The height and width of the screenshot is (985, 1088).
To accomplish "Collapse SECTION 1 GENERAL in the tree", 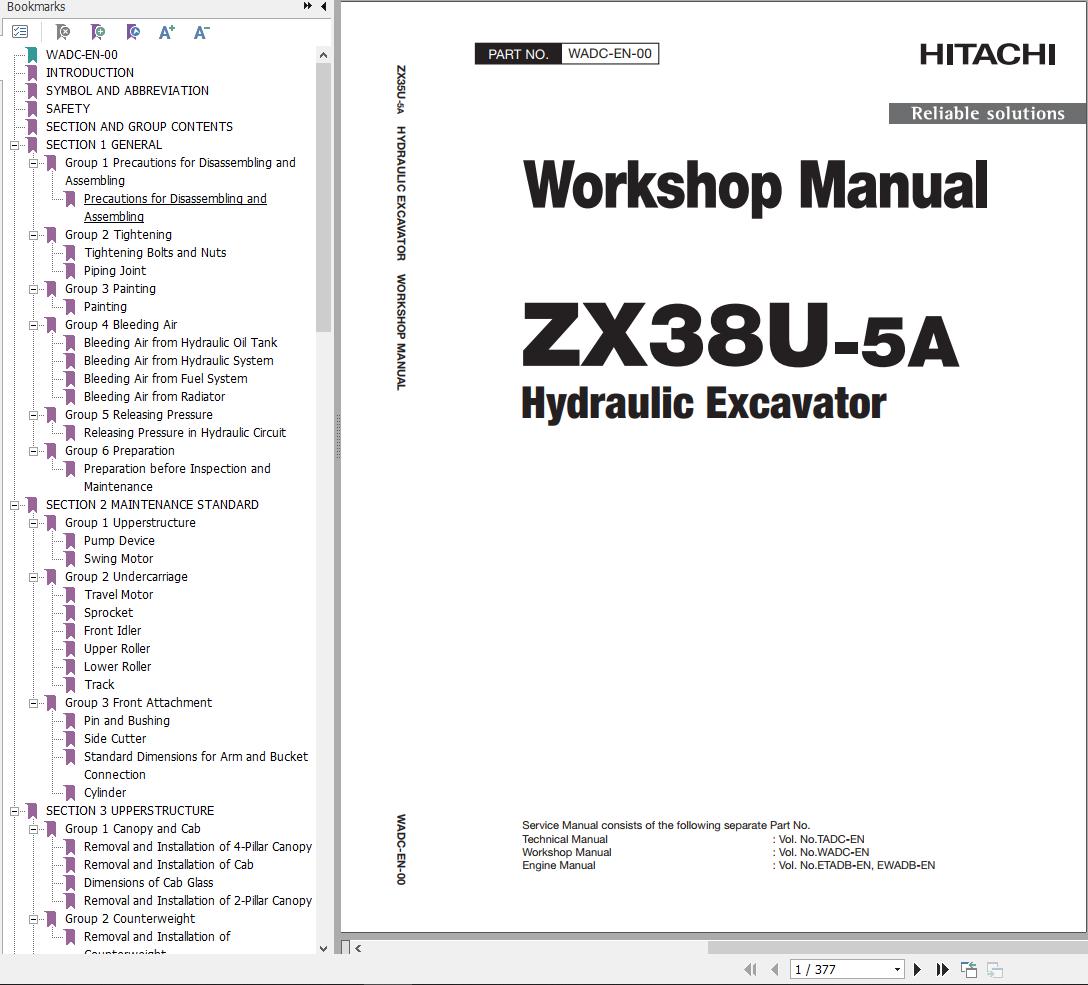I will click(x=14, y=145).
